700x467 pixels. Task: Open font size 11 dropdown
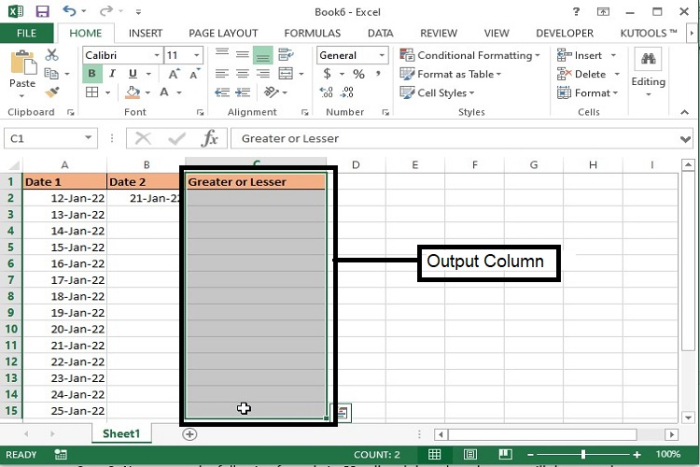pos(196,55)
